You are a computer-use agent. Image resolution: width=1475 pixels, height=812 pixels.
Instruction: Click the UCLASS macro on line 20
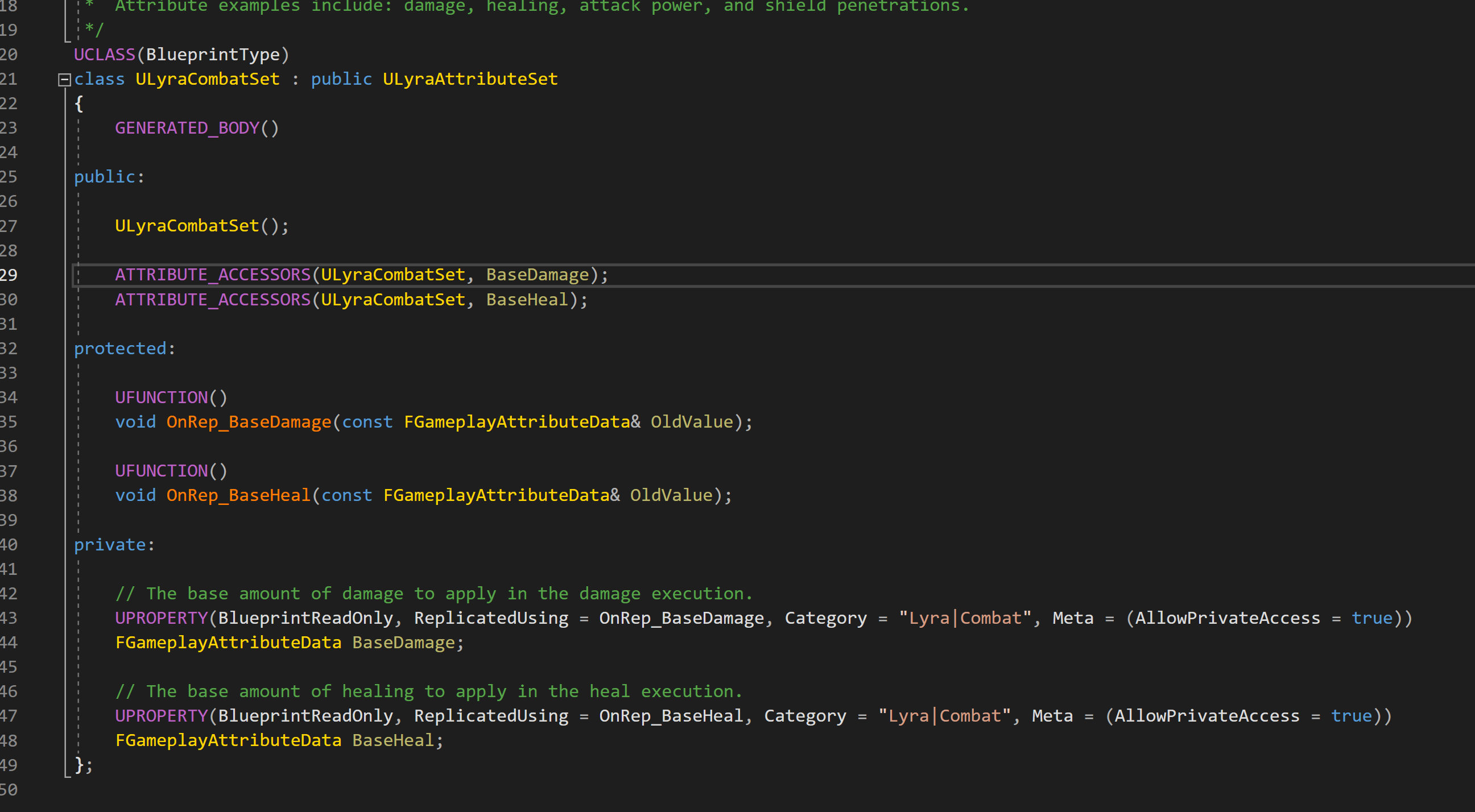pos(105,55)
